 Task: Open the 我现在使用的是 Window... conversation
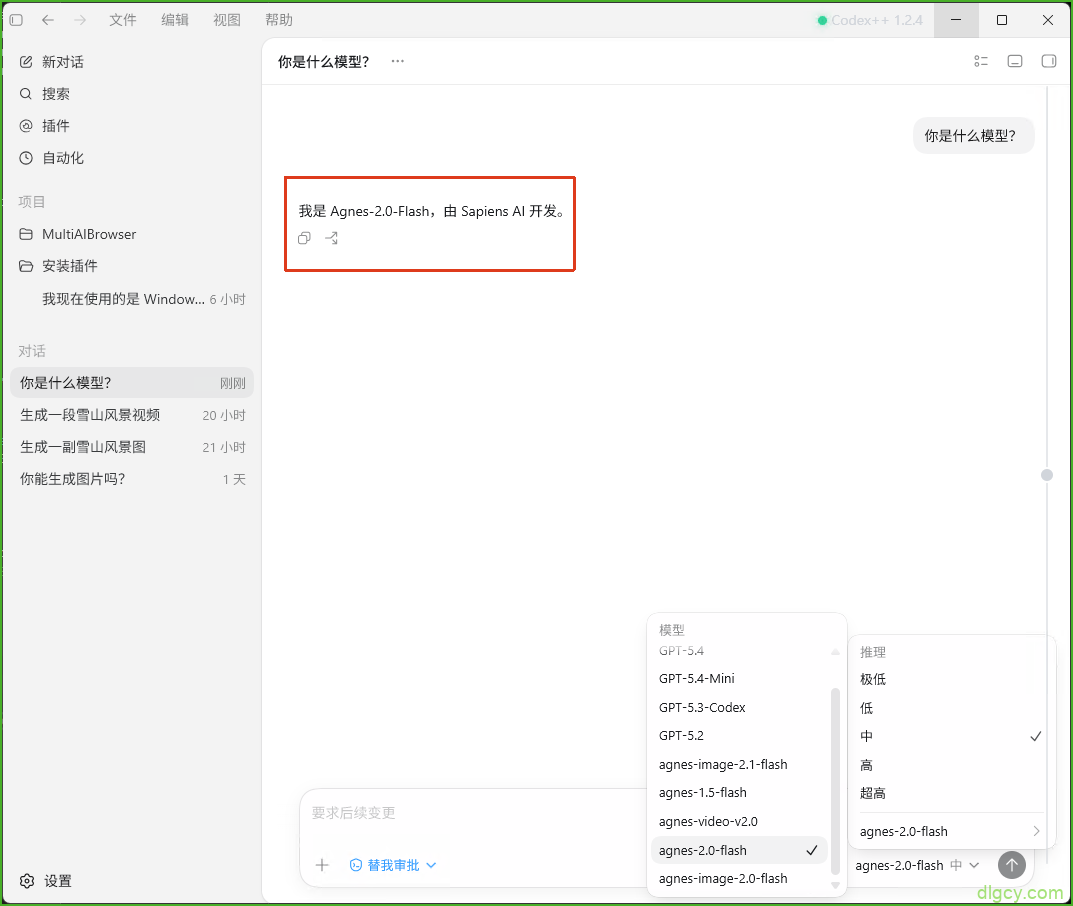132,299
